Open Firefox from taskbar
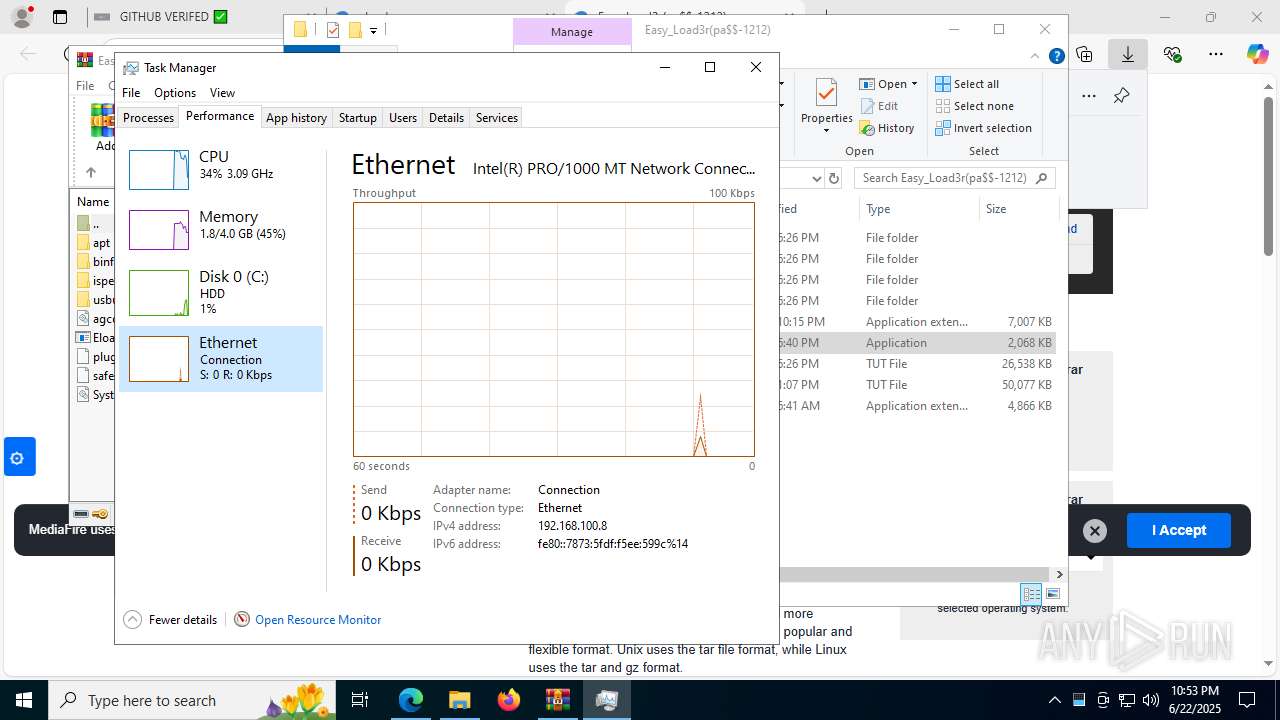Screen dimensions: 1280x720 point(509,700)
